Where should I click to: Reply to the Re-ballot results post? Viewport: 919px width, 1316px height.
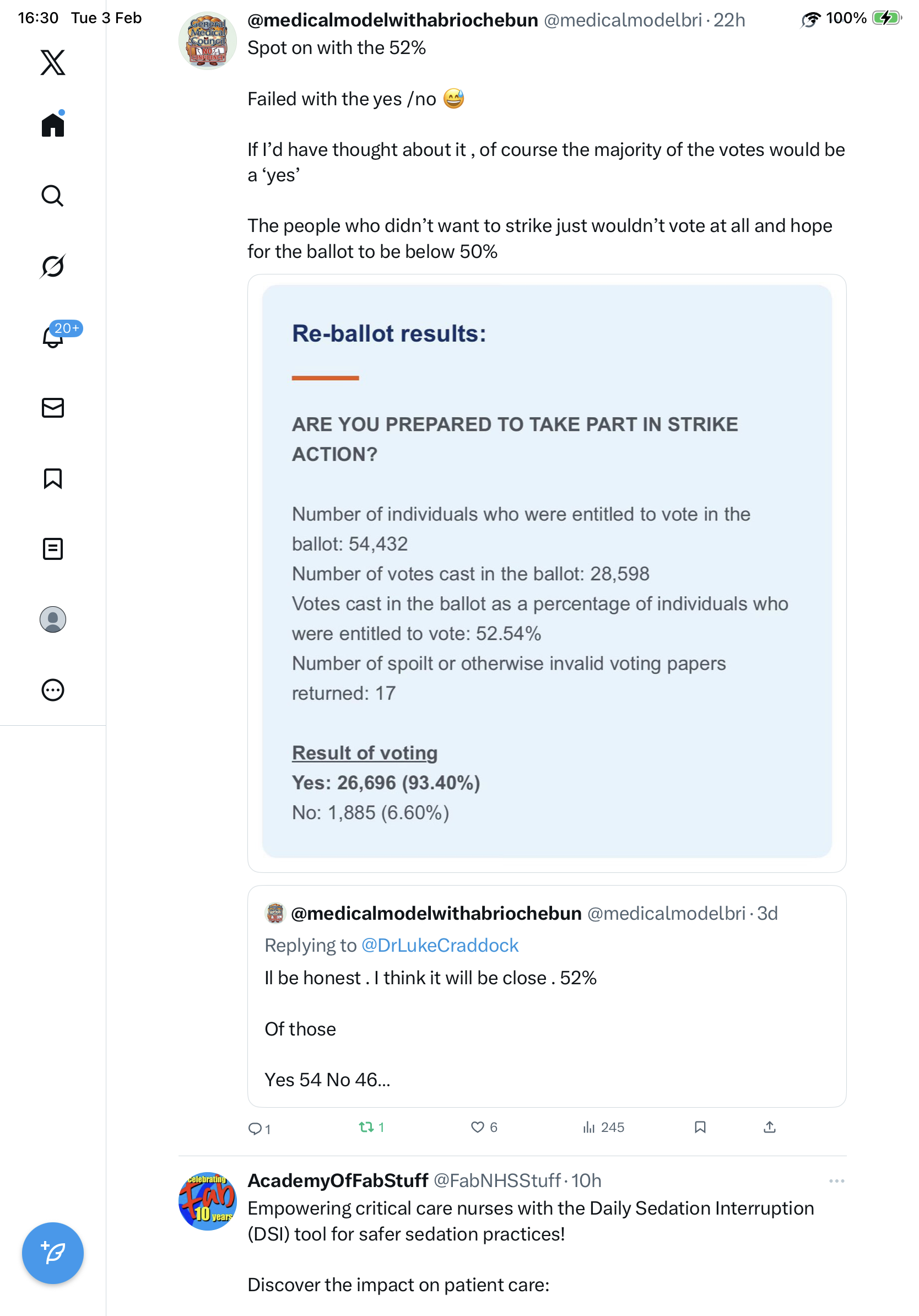point(255,1129)
